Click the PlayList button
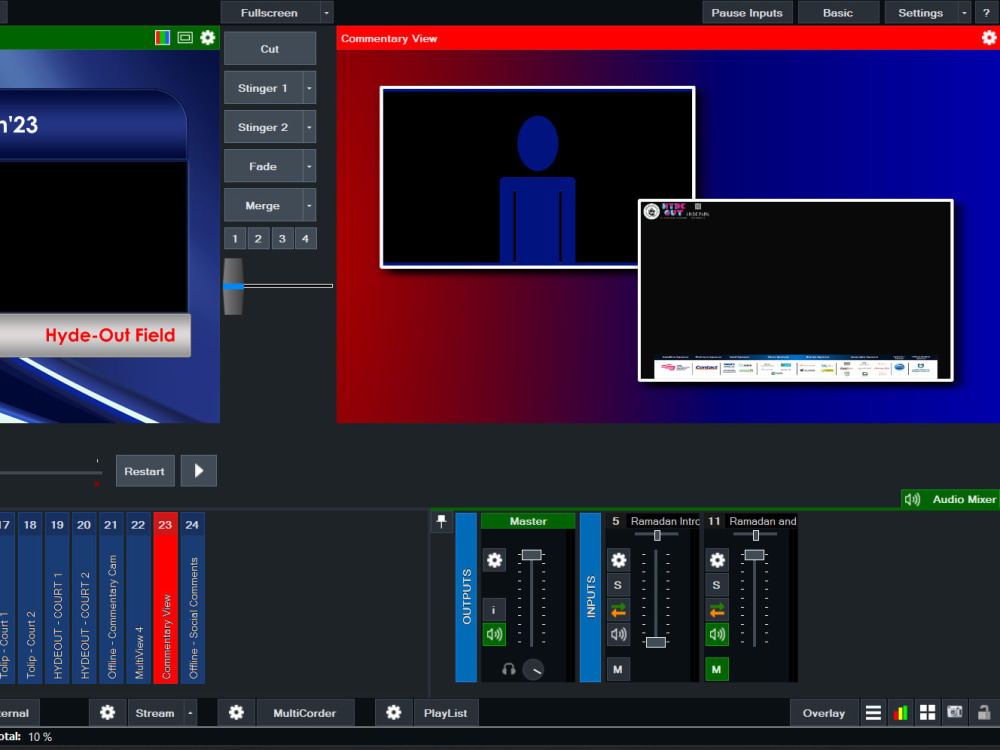This screenshot has width=1000, height=750. click(x=445, y=713)
